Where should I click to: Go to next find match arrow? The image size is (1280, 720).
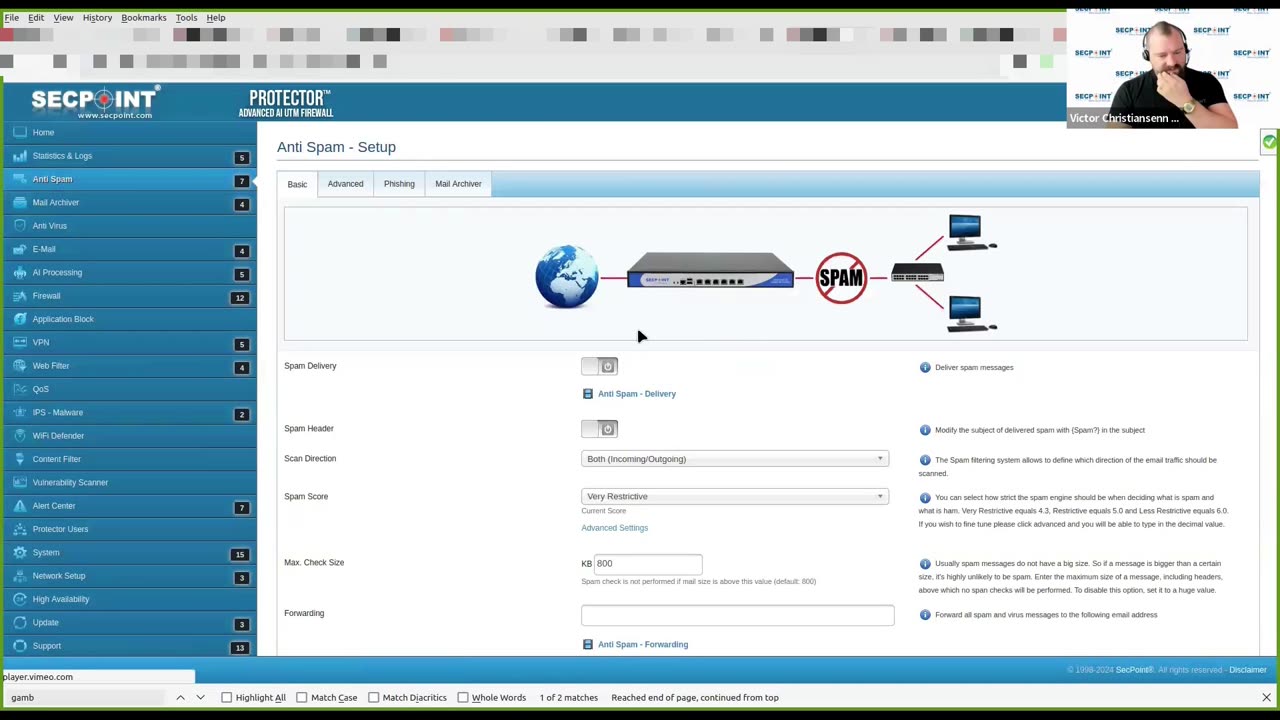tap(200, 697)
